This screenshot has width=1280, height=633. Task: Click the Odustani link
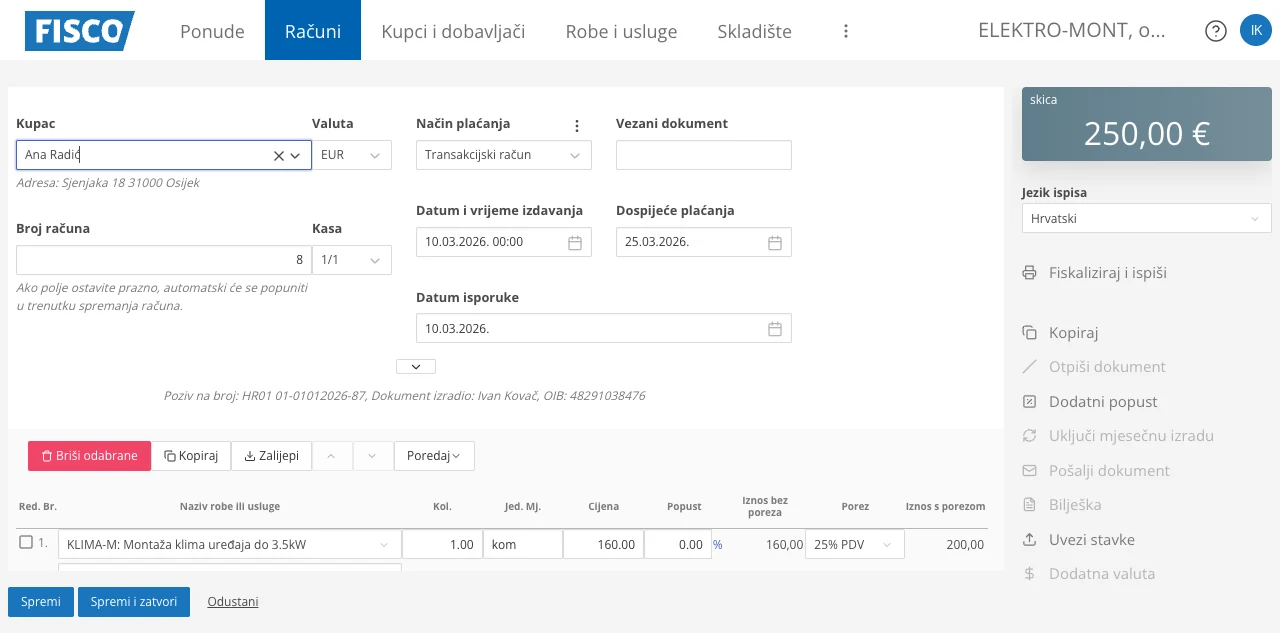click(233, 602)
